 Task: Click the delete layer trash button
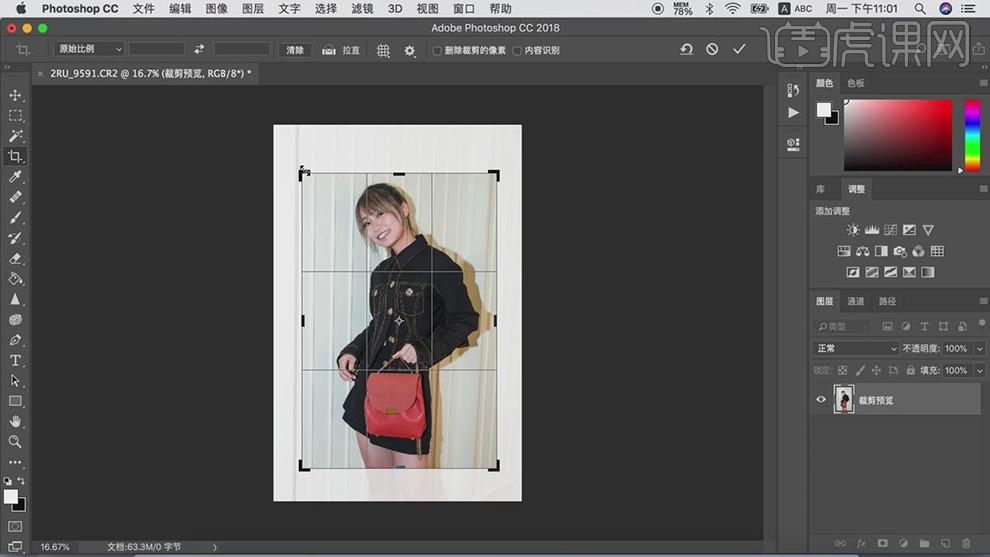pyautogui.click(x=966, y=543)
